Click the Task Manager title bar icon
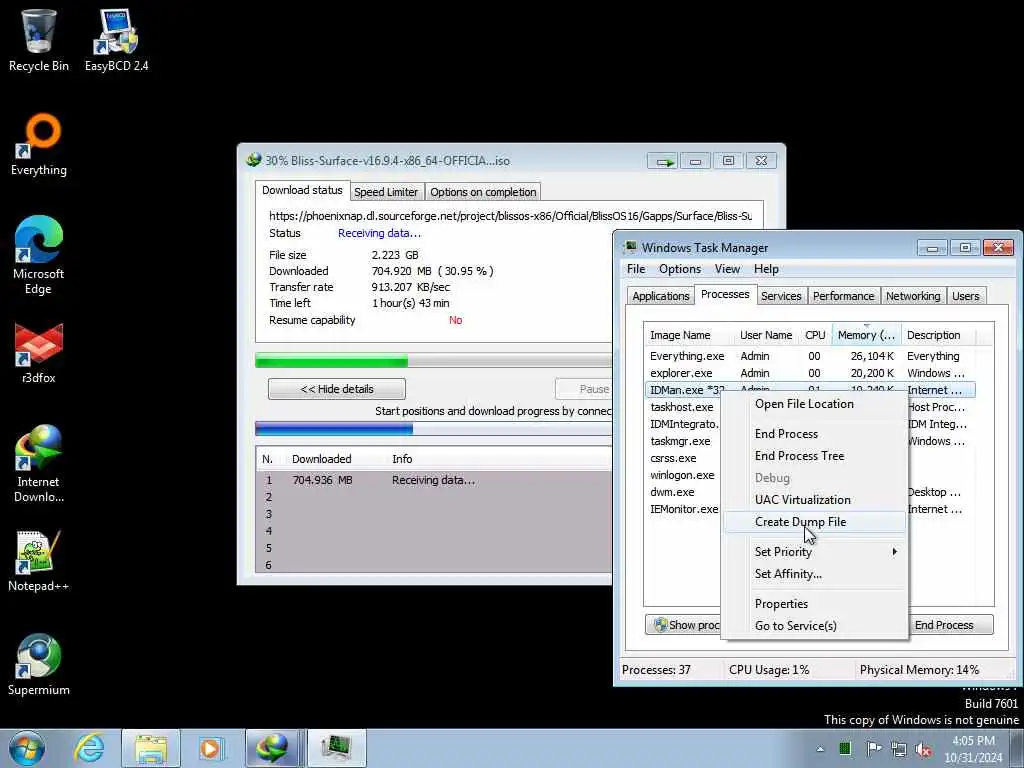1024x768 pixels. 630,248
